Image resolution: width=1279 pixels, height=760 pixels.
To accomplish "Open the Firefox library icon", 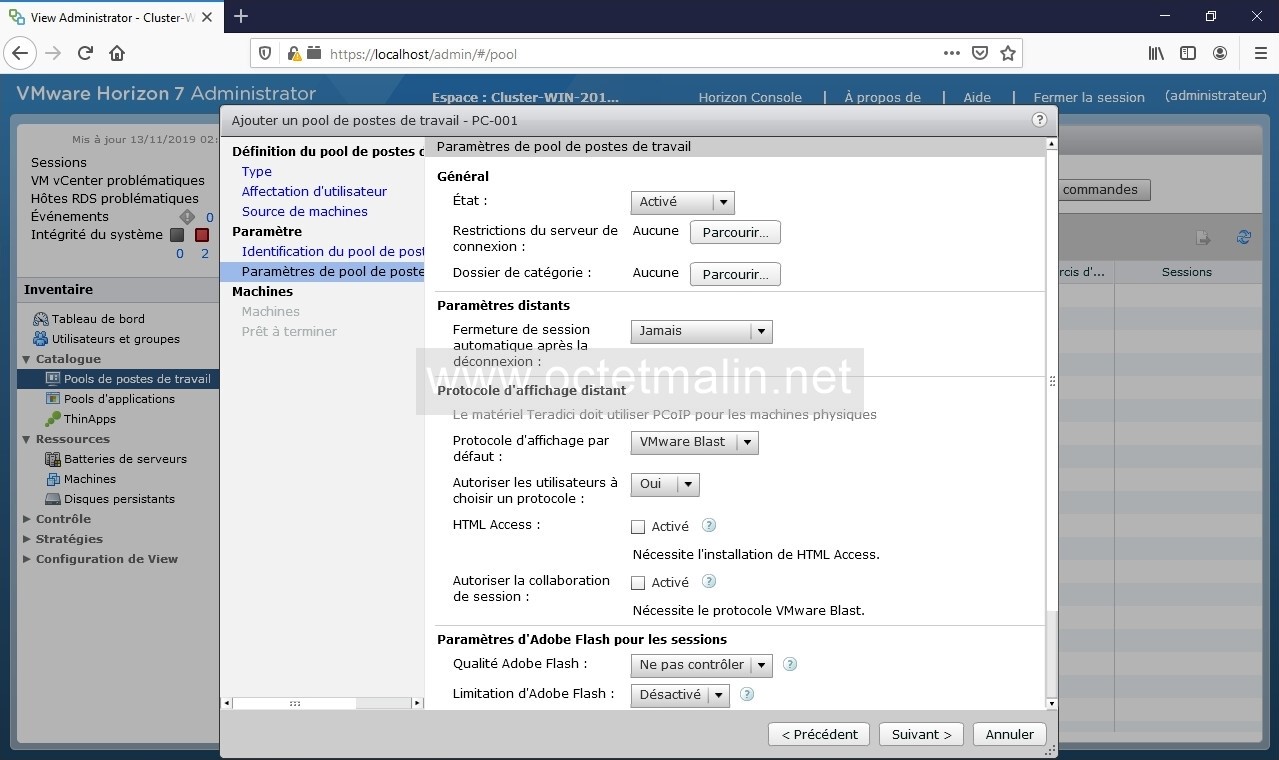I will coord(1156,53).
